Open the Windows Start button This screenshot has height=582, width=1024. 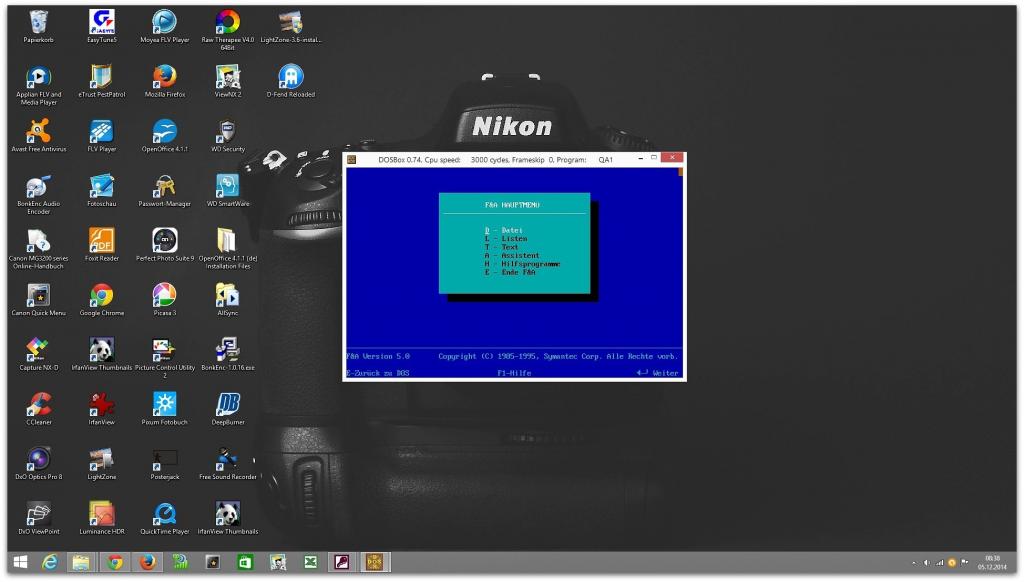tap(21, 562)
